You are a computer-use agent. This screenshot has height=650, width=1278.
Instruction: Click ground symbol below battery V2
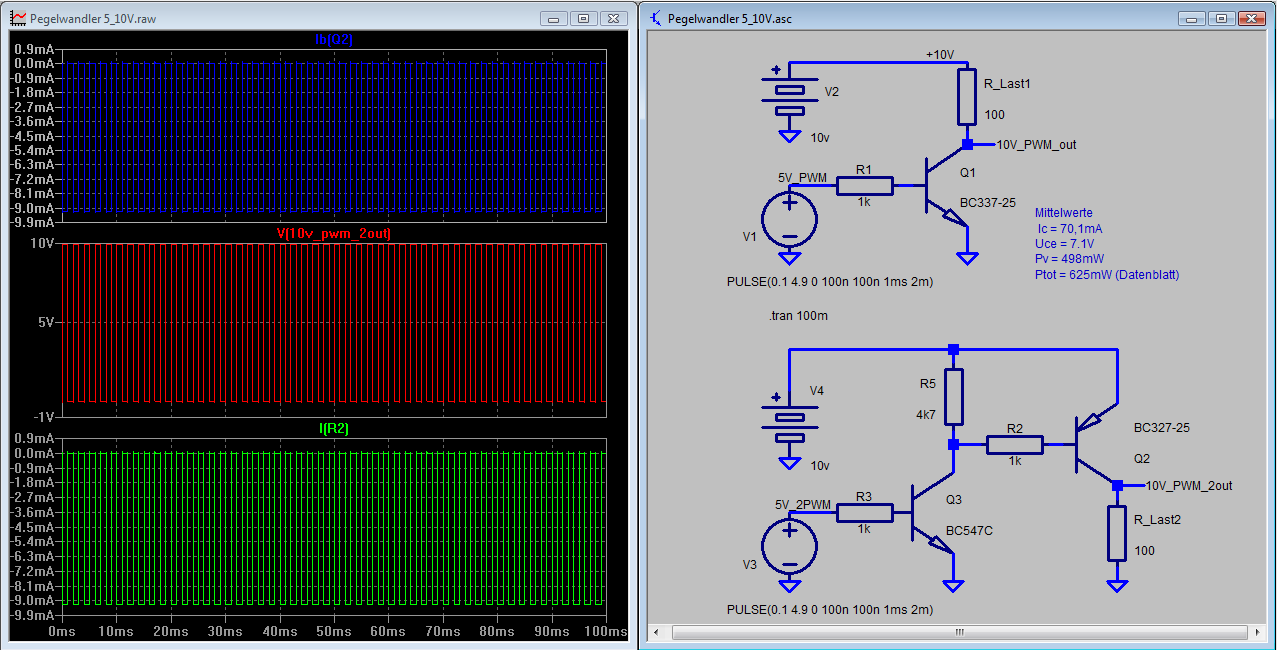pyautogui.click(x=790, y=134)
